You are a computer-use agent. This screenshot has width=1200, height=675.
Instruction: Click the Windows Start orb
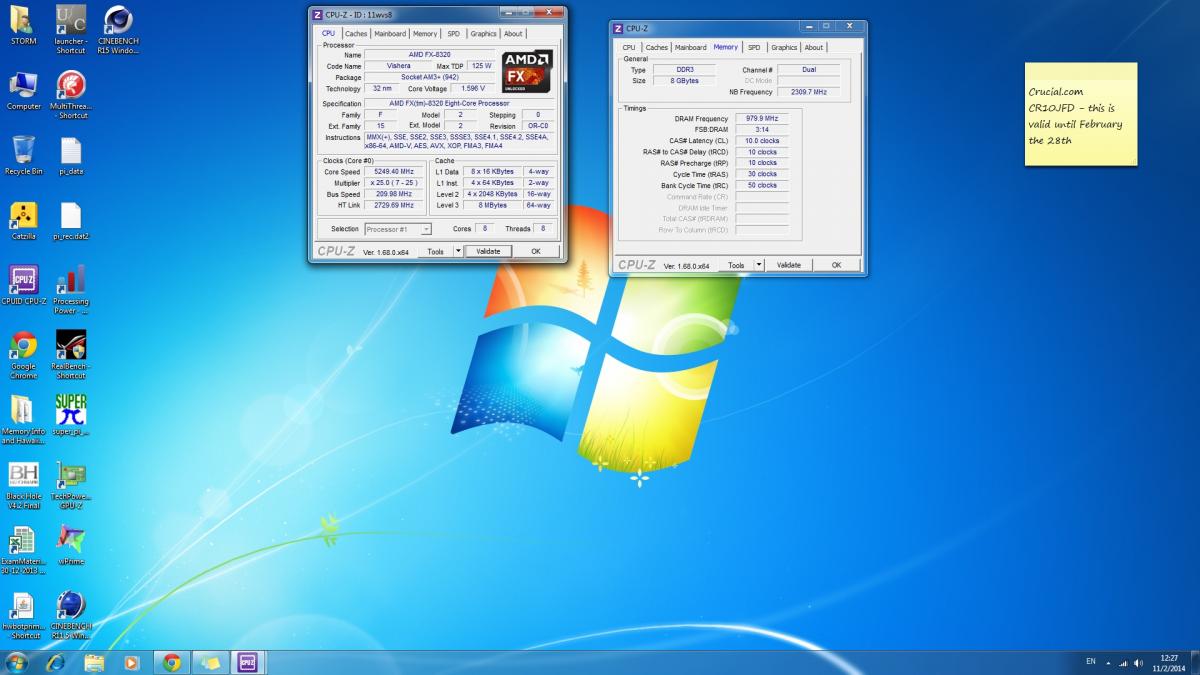click(x=16, y=662)
